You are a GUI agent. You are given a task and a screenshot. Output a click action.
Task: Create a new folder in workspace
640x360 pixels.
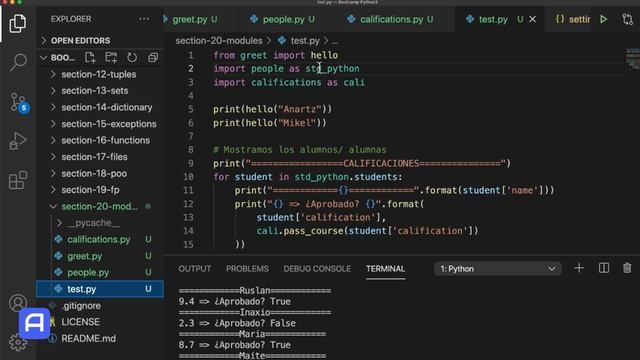point(111,58)
